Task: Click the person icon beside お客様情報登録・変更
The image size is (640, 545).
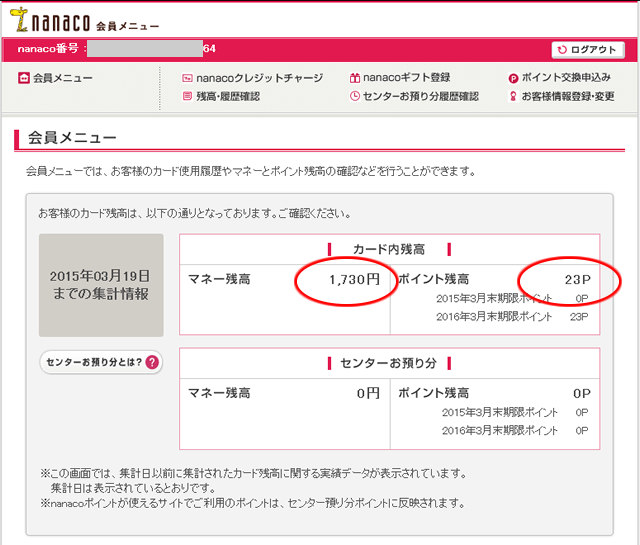Action: (513, 96)
